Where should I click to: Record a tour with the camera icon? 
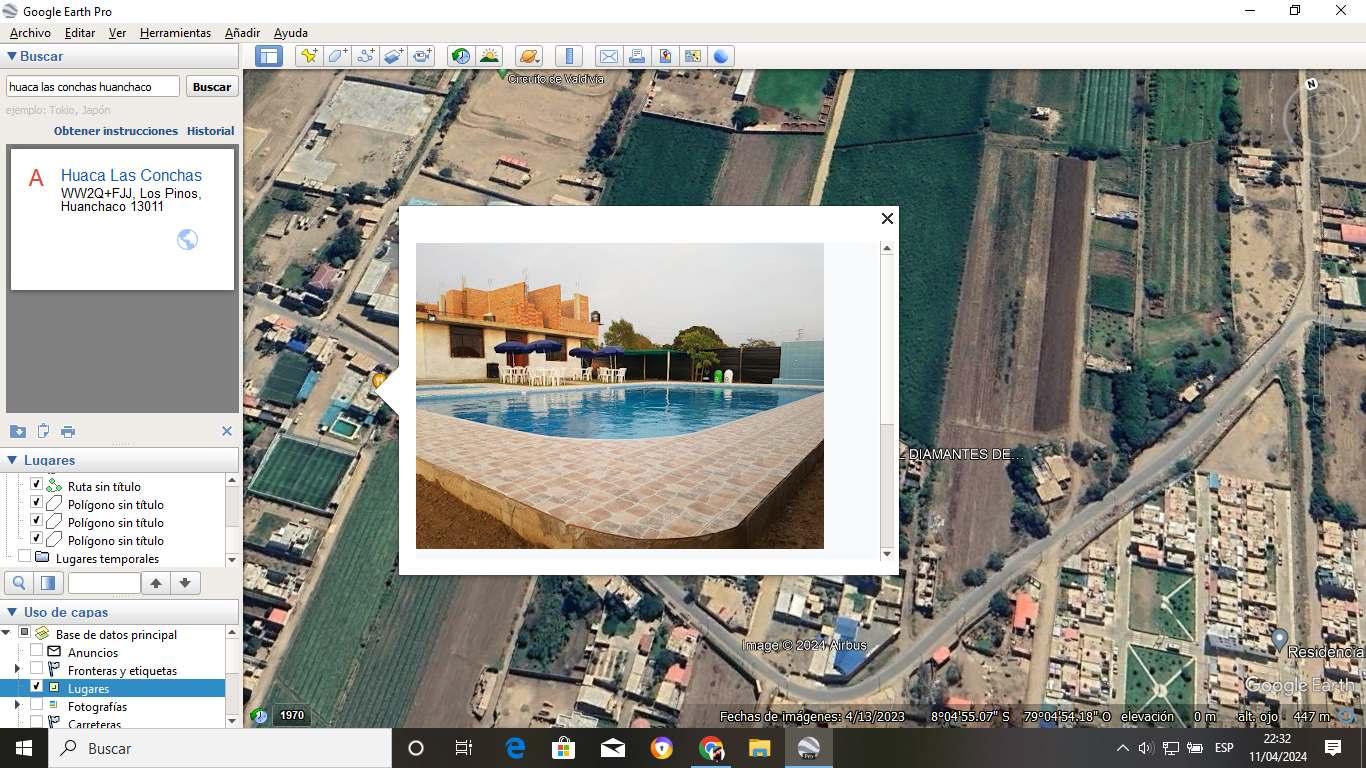[x=422, y=56]
